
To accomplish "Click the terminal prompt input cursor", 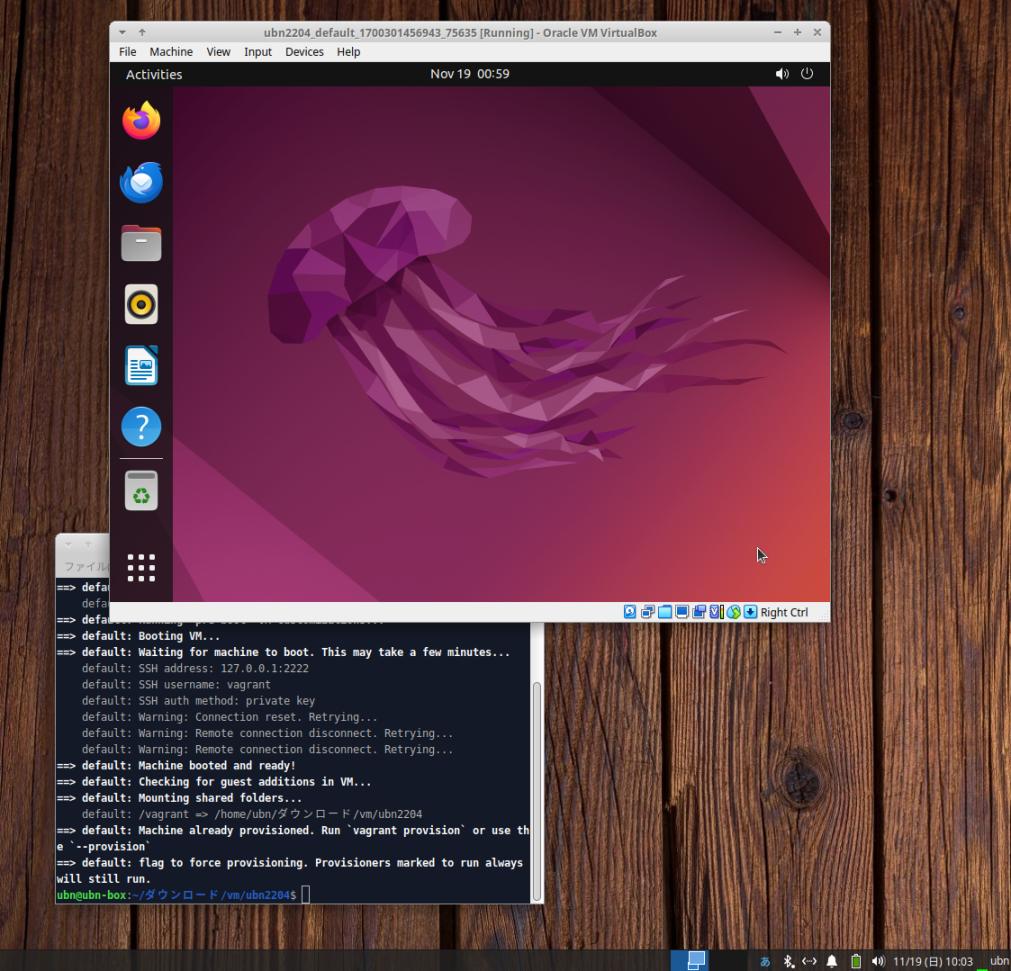I will 306,894.
